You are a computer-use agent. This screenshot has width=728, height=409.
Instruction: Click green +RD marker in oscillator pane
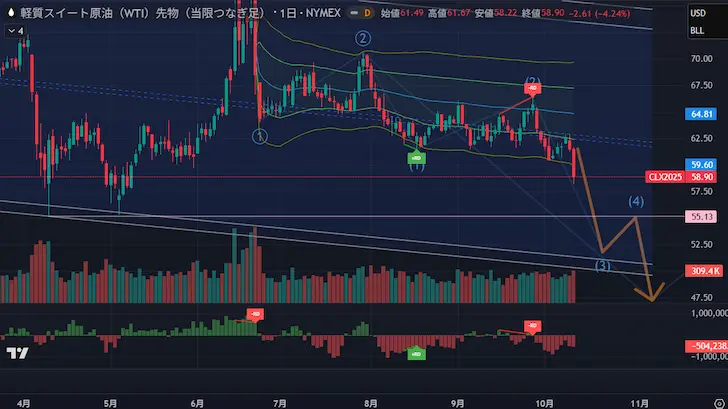416,353
